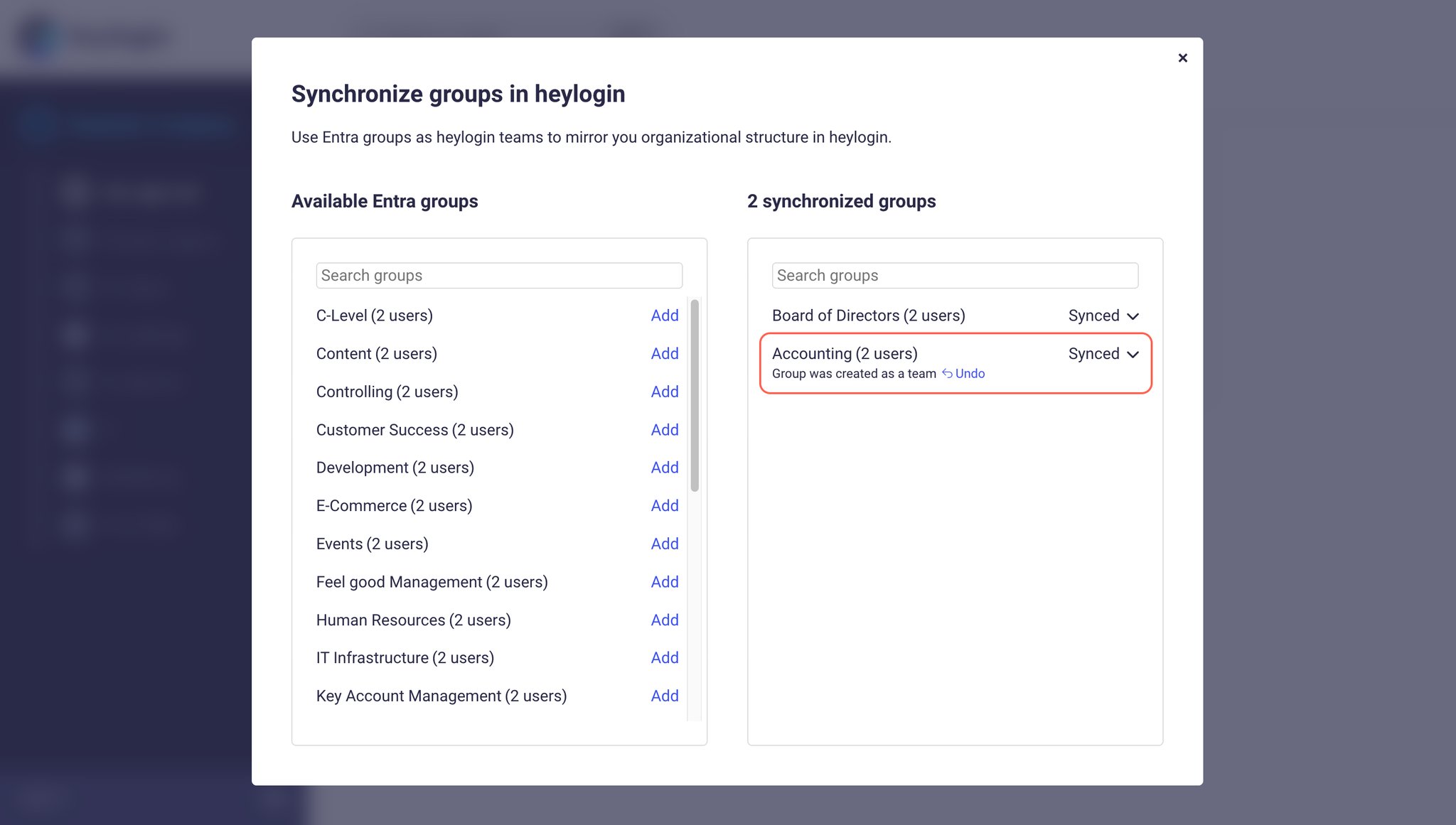
Task: Add the Controlling group
Action: (x=665, y=392)
